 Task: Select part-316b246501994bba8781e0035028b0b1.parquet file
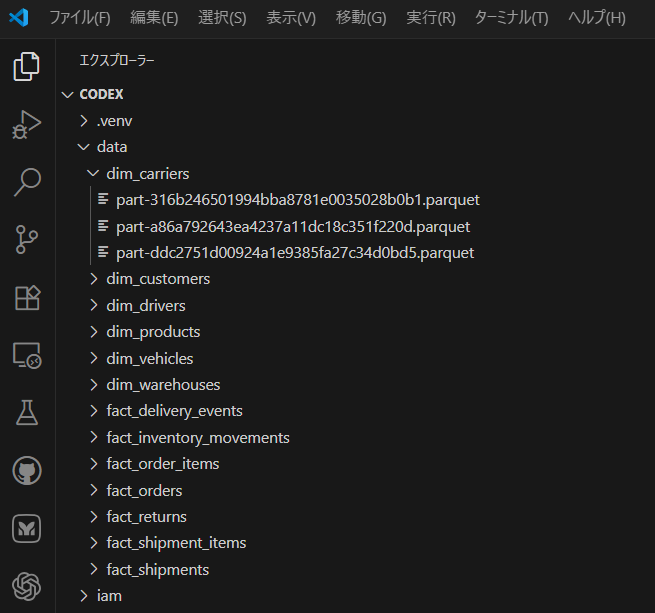[298, 200]
